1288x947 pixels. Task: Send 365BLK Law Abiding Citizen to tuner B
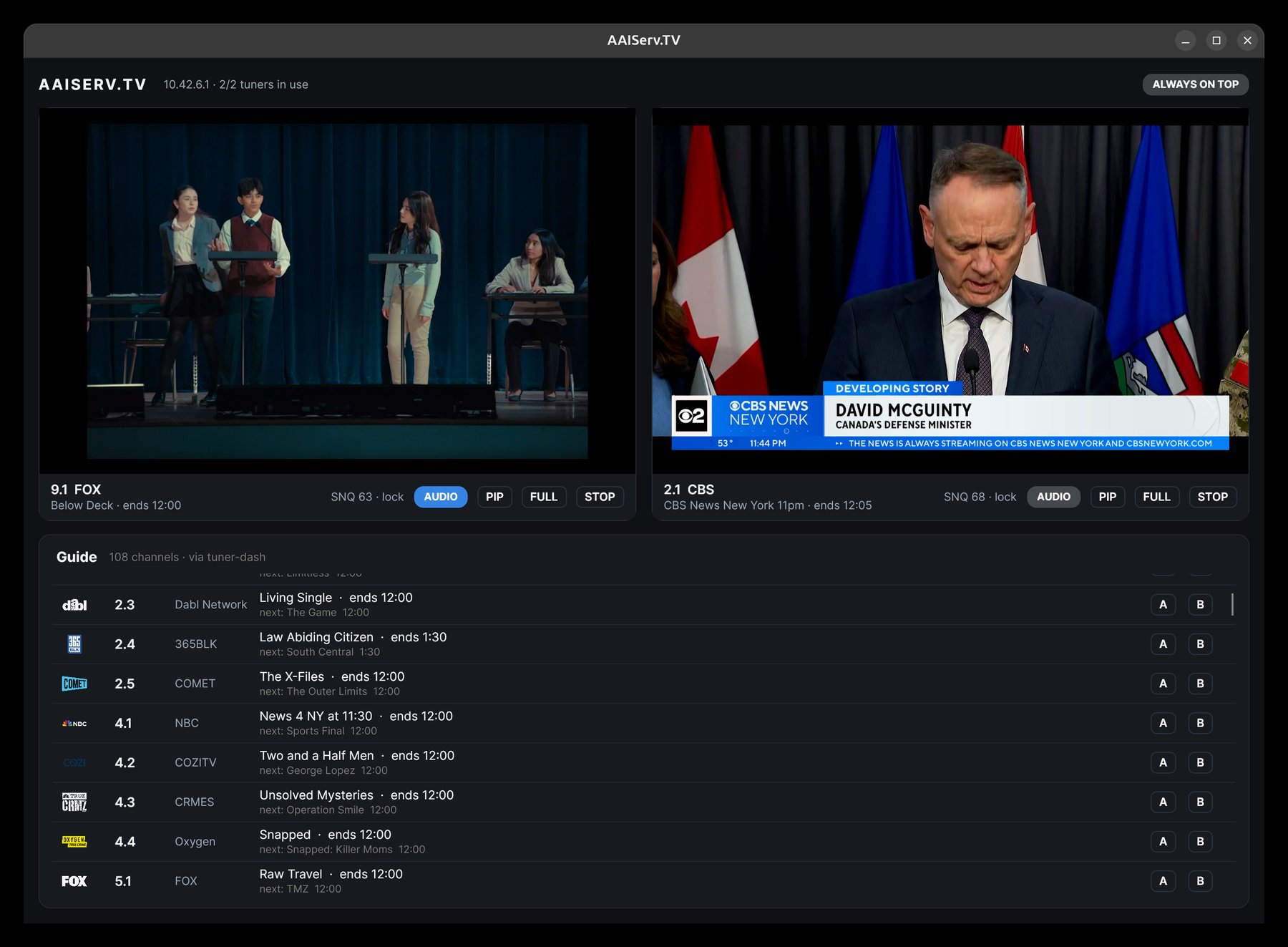click(1200, 644)
